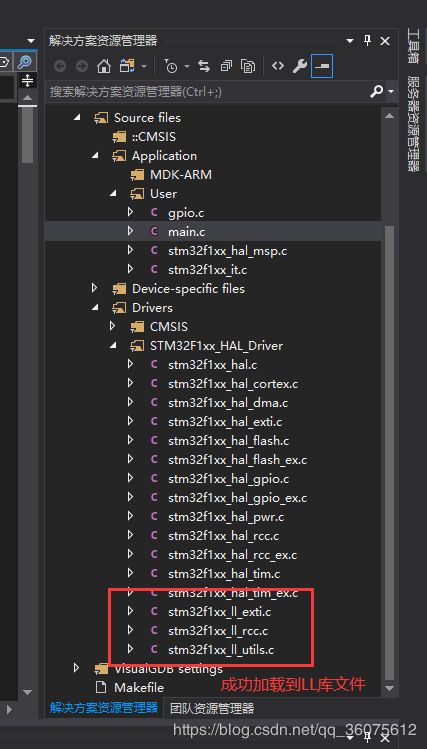This screenshot has height=749, width=427.
Task: Click the Application folder icon
Action: (119, 156)
